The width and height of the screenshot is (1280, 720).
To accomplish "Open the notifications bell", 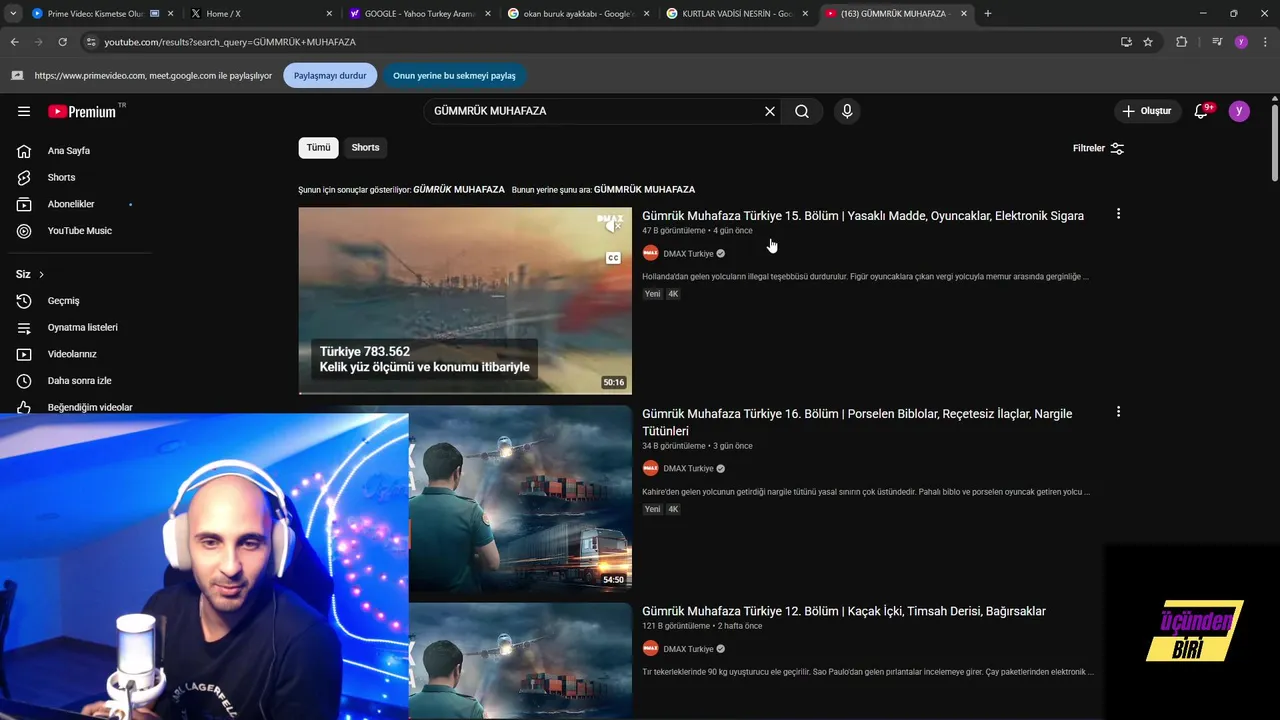I will 1201,111.
